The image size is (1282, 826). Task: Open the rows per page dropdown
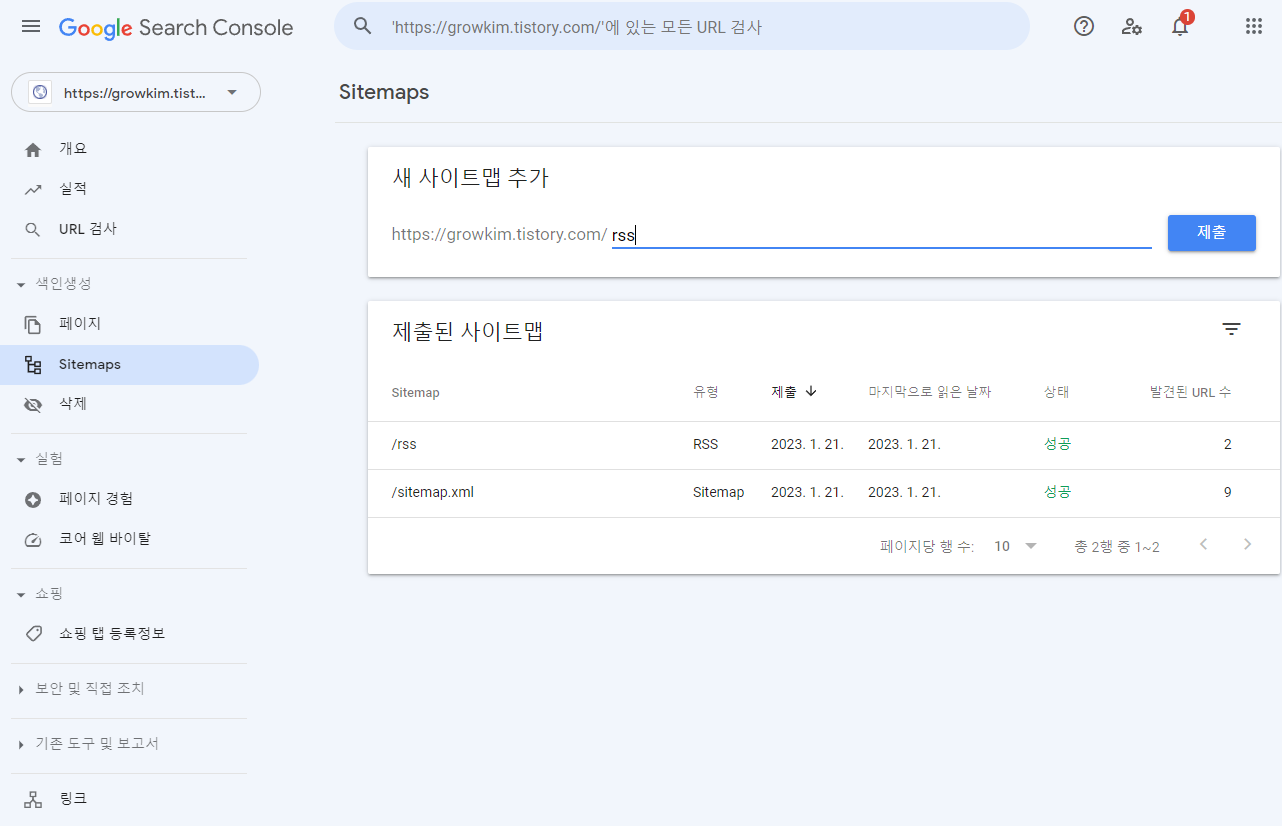[x=1016, y=546]
